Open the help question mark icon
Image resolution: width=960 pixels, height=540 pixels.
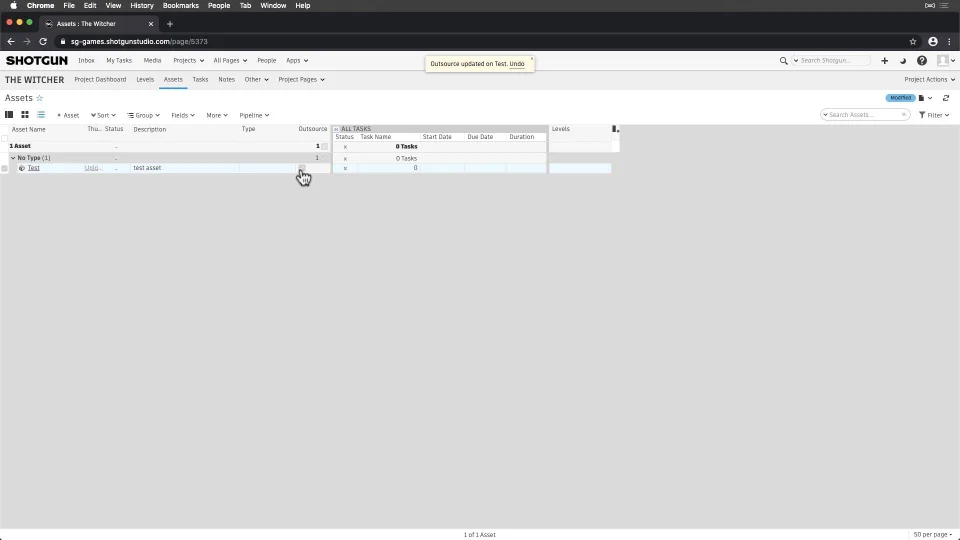pos(921,61)
